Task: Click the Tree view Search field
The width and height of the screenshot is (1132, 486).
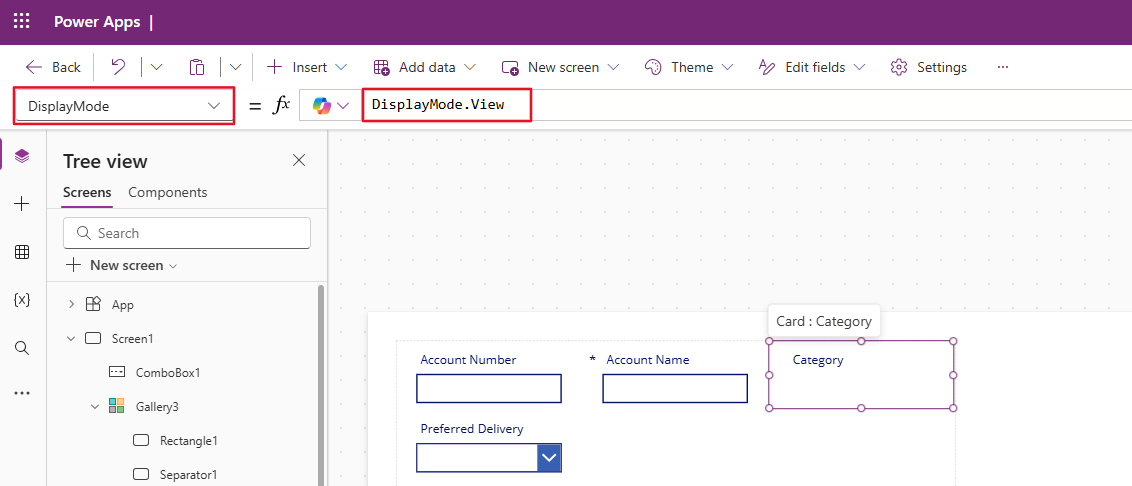Action: pyautogui.click(x=187, y=233)
